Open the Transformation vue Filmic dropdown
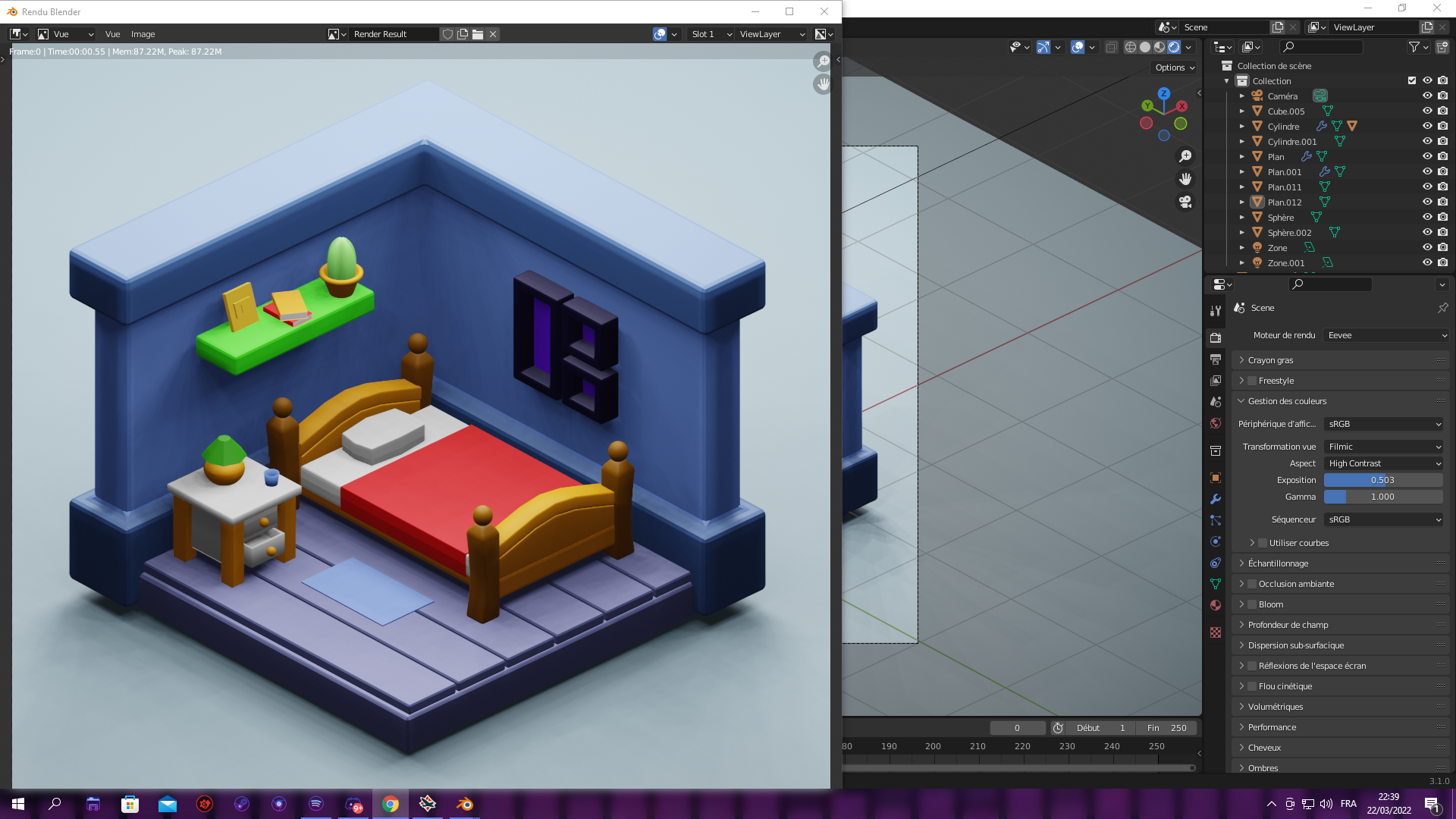 click(1383, 447)
